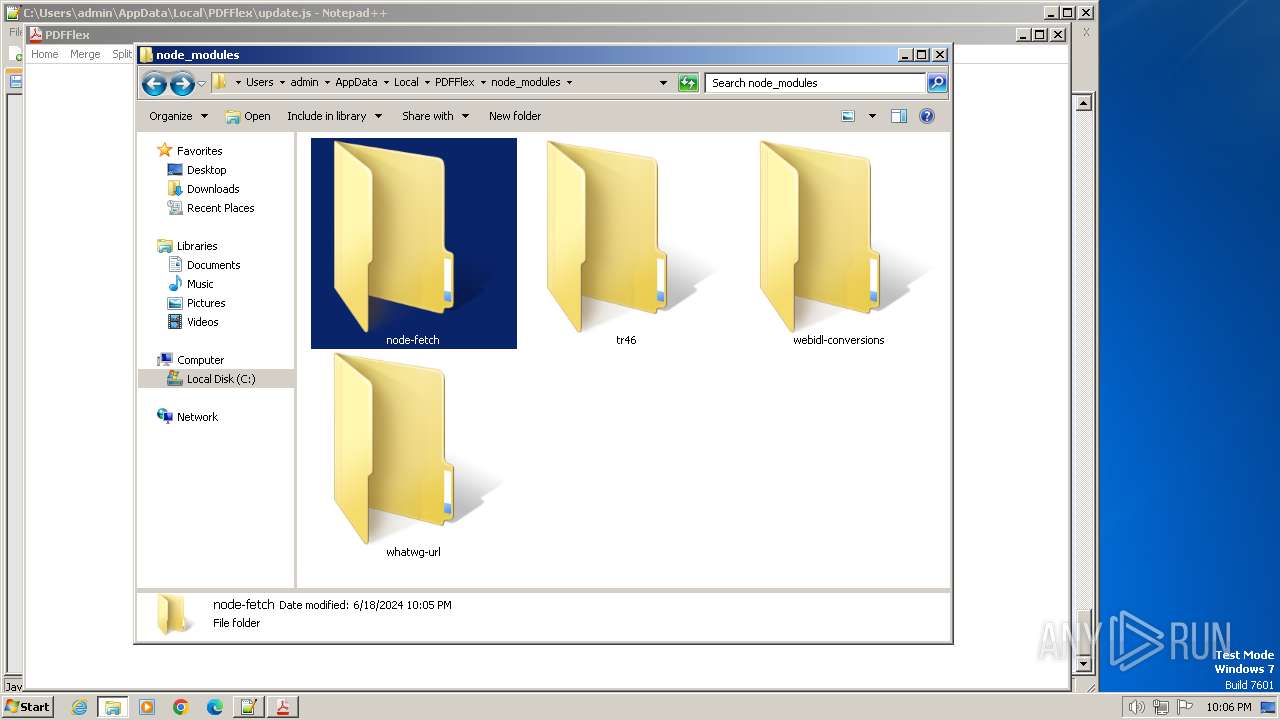Go back in Explorer navigation

click(154, 83)
